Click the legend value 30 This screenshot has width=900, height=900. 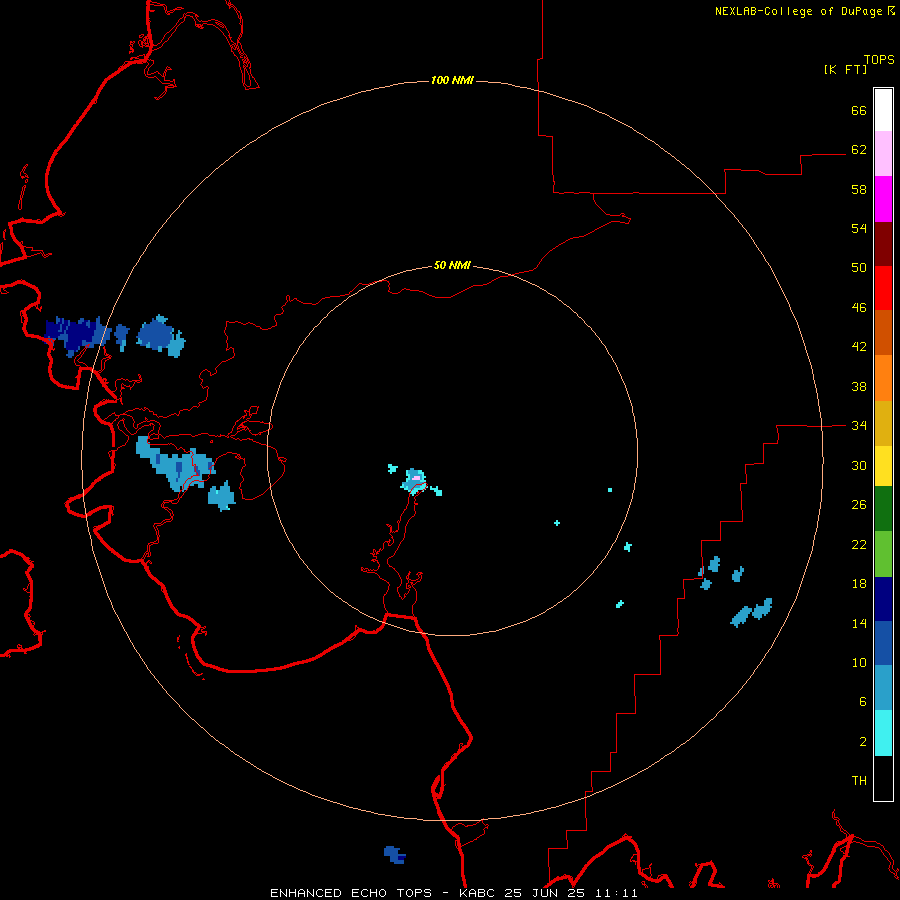tap(859, 465)
